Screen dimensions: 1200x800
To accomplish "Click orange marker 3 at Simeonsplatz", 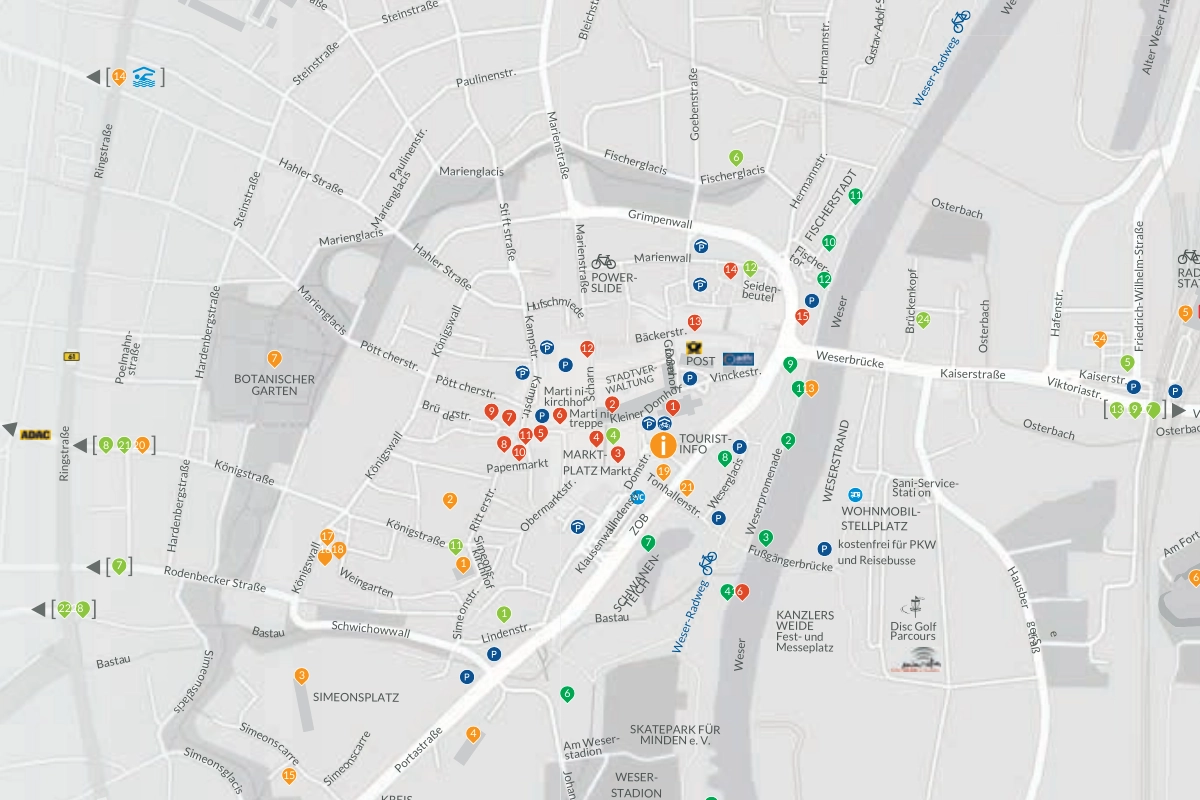I will [x=302, y=676].
